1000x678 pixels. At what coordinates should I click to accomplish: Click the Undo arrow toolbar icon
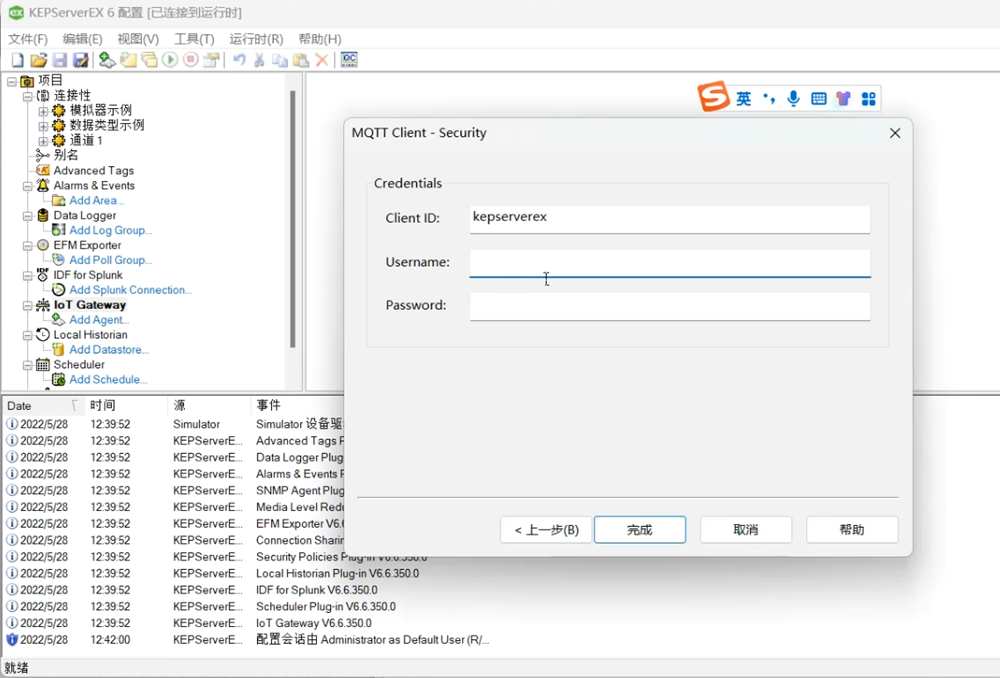click(x=239, y=60)
